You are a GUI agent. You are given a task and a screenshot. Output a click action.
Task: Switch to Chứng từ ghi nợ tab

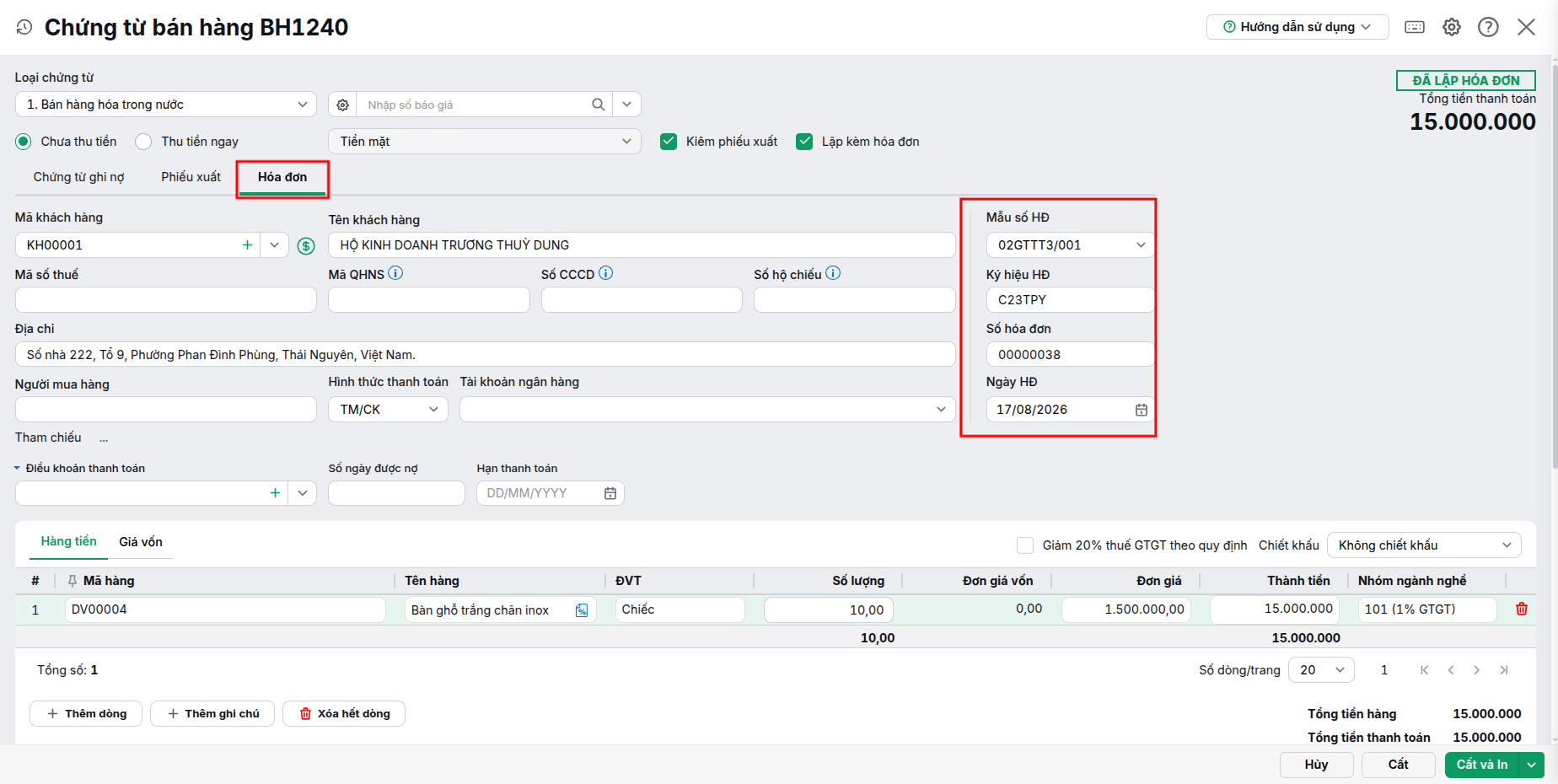[79, 177]
